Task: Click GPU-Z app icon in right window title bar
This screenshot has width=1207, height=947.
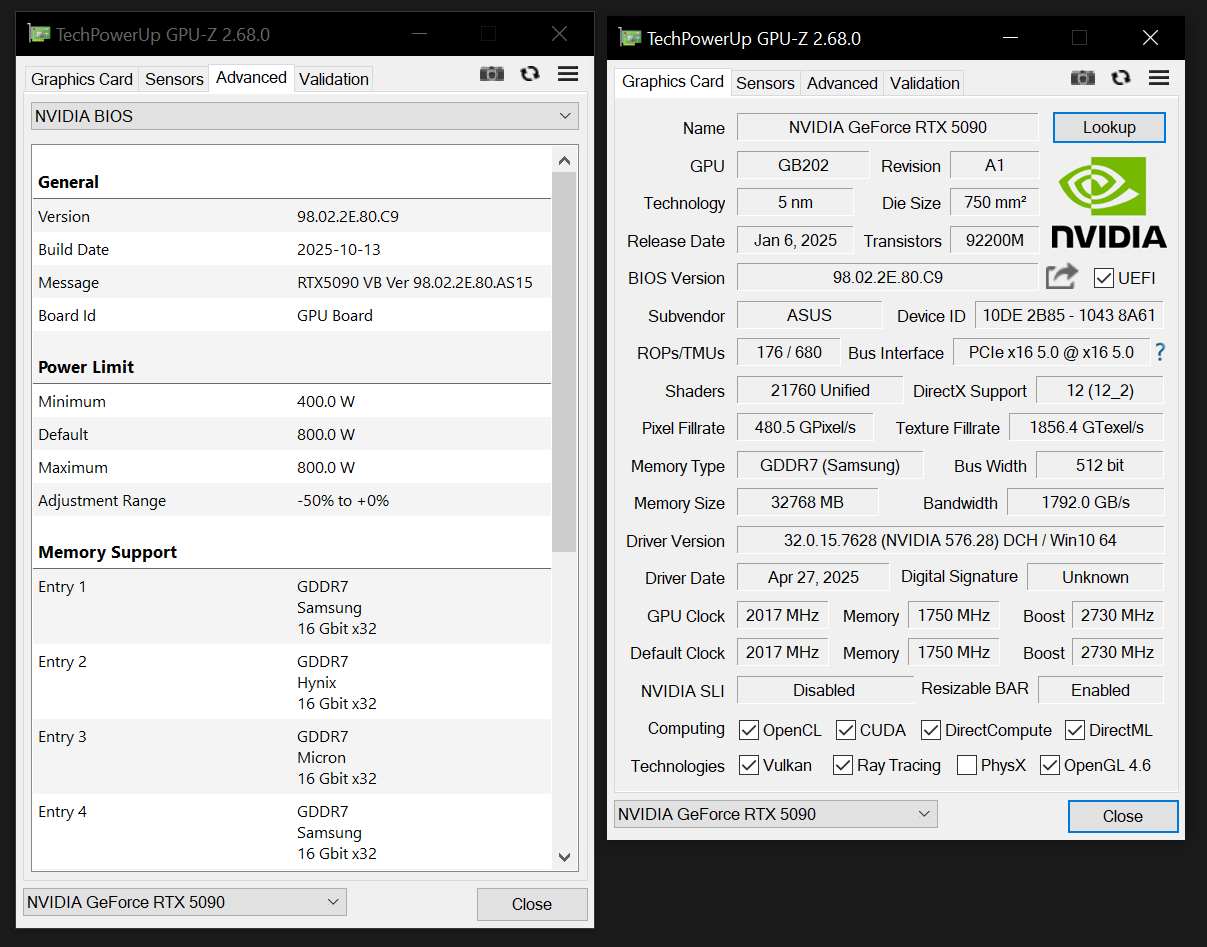Action: [x=630, y=38]
